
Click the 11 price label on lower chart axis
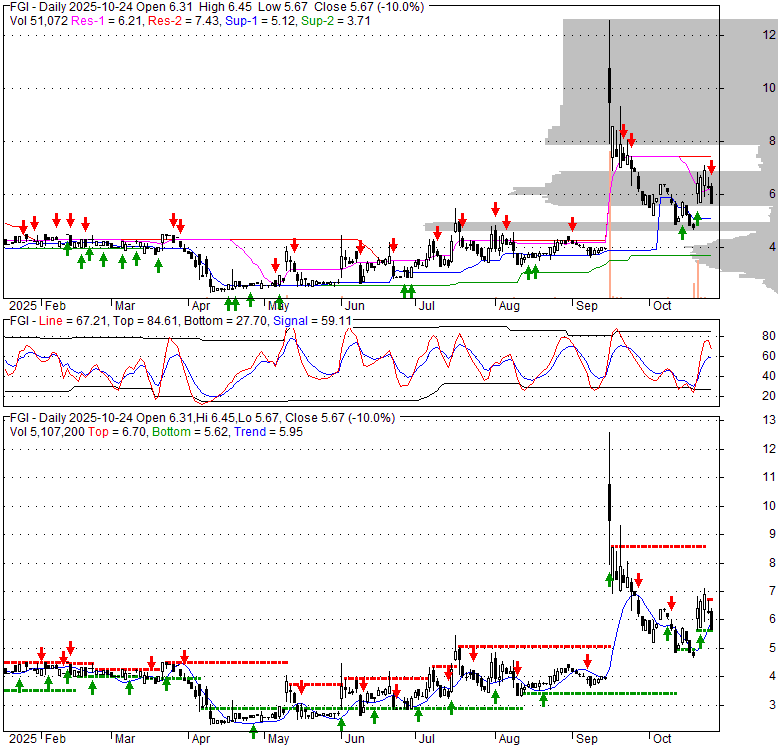769,477
